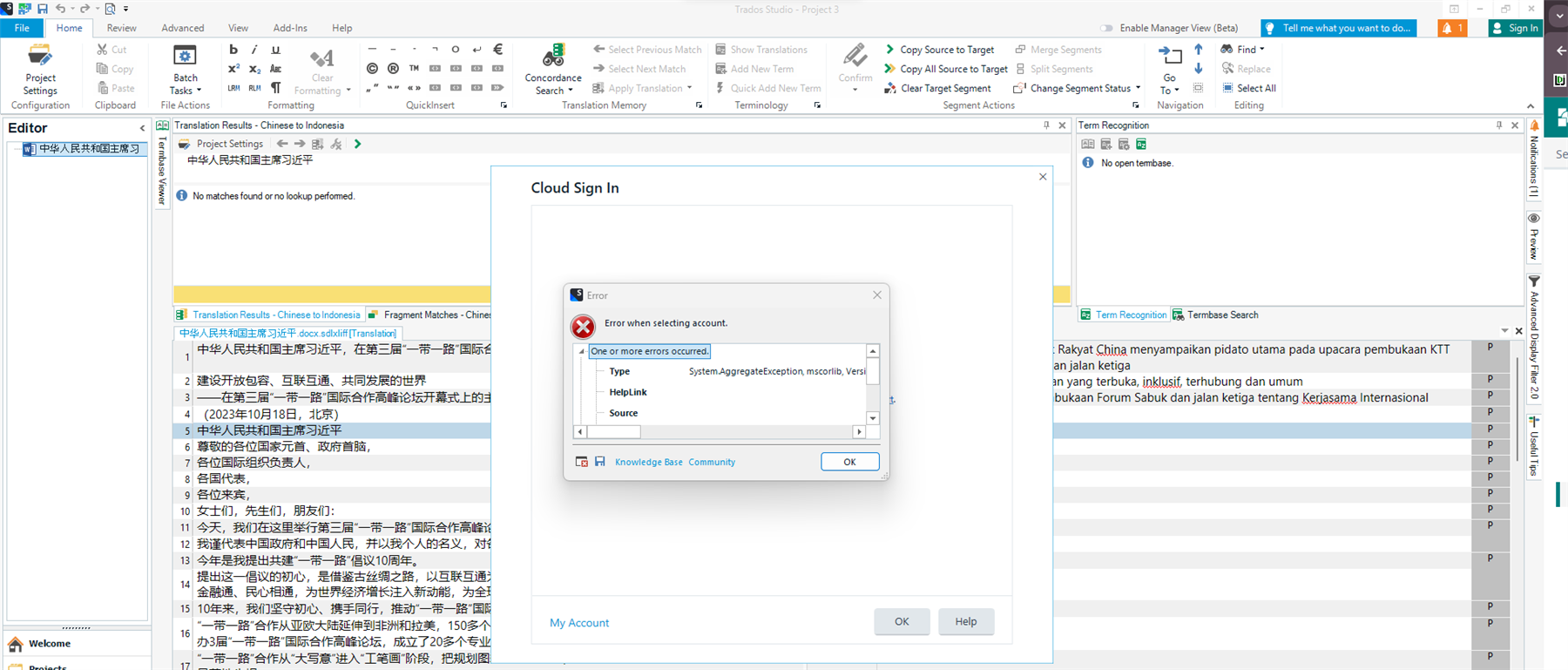Click Help in Cloud Sign In dialog
The image size is (1568, 670).
(x=966, y=621)
